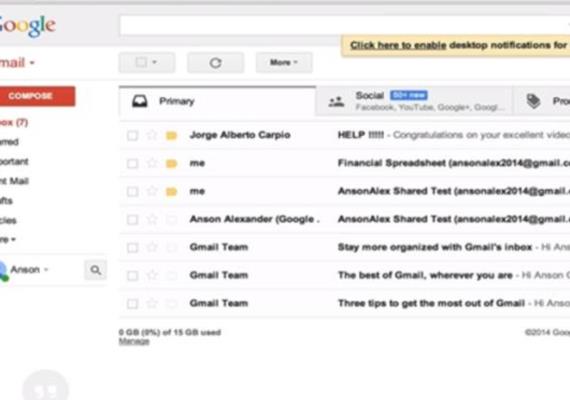Image resolution: width=570 pixels, height=400 pixels.
Task: Star the first Gmail Team email
Action: (x=152, y=247)
